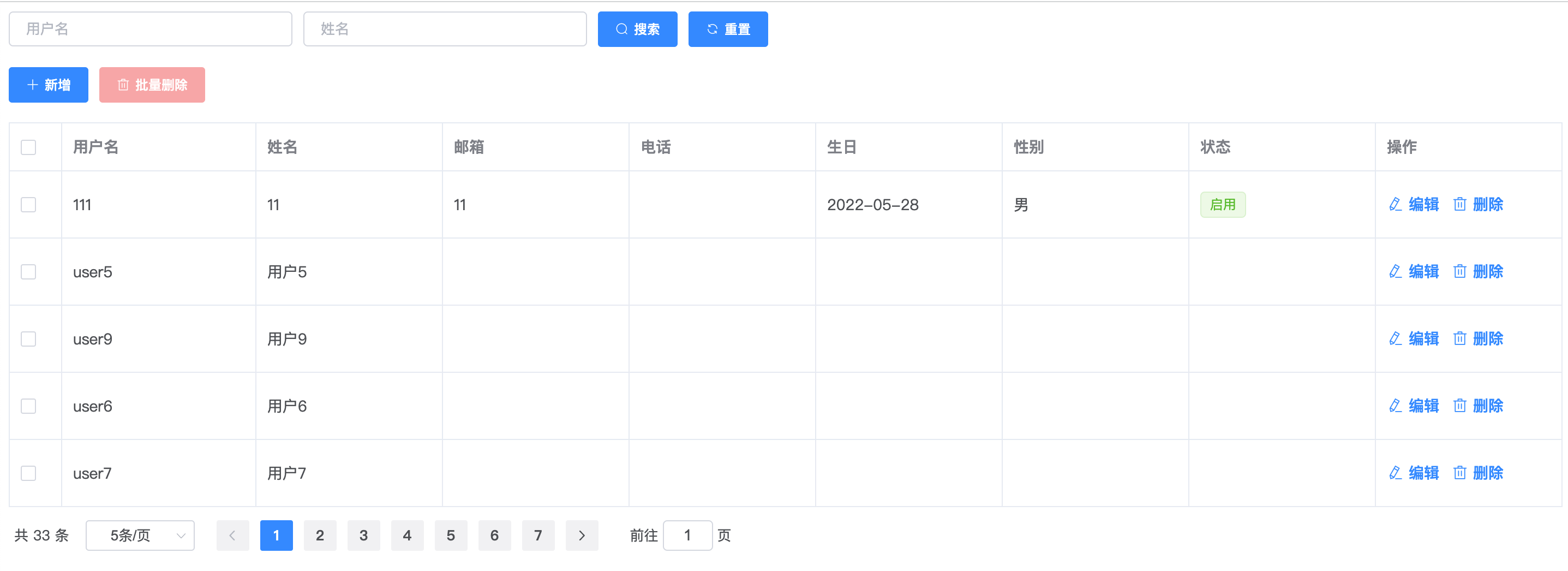Click the trash icon on 批量删除 button
The height and width of the screenshot is (571, 1568).
tap(123, 85)
